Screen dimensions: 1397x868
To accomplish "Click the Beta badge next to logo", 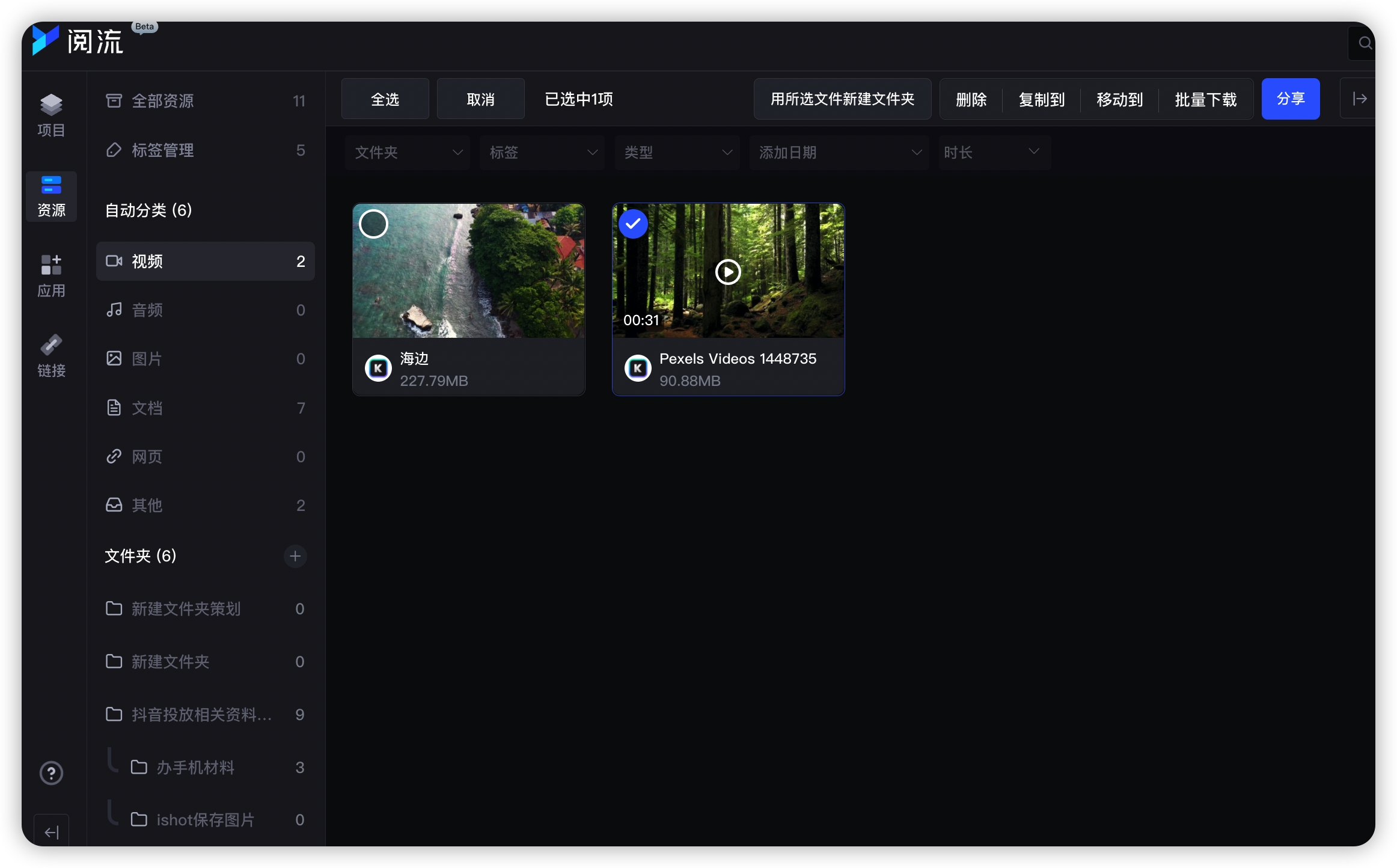I will tap(144, 26).
